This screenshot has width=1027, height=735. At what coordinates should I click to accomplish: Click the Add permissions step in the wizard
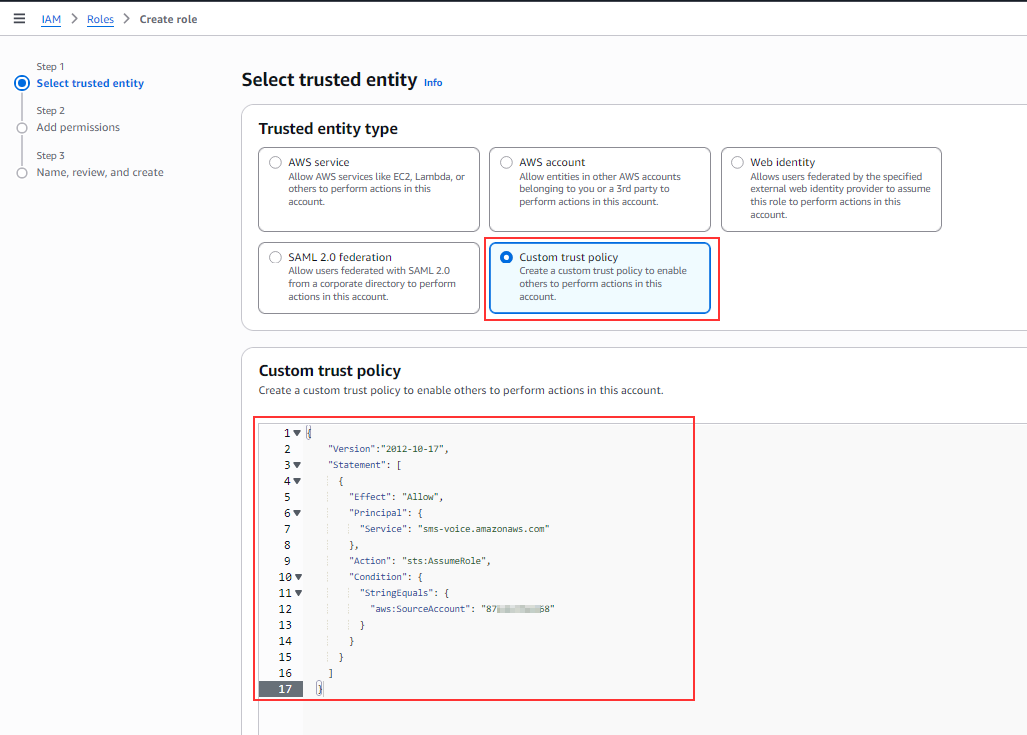[78, 128]
